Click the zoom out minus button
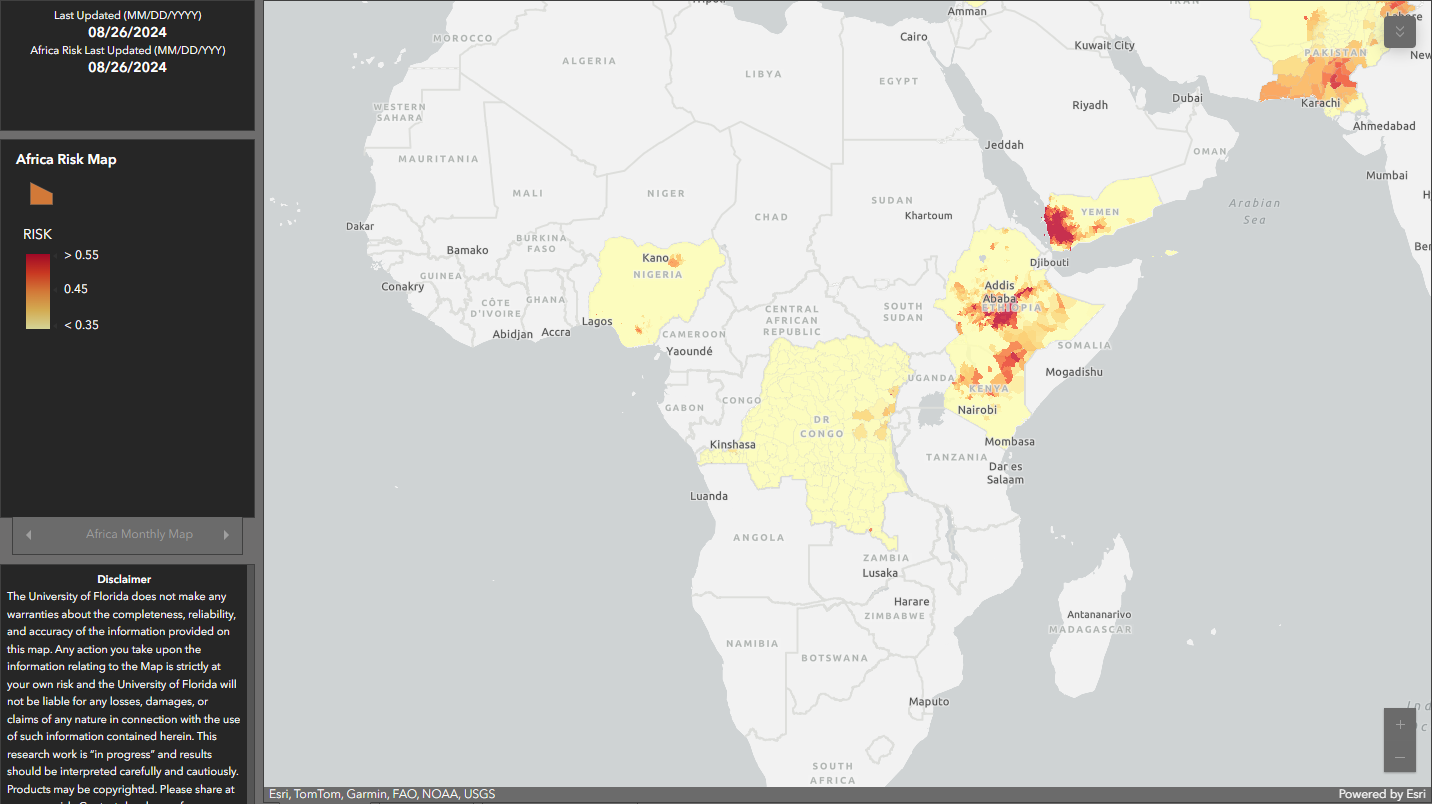The height and width of the screenshot is (804, 1432). pos(1399,757)
